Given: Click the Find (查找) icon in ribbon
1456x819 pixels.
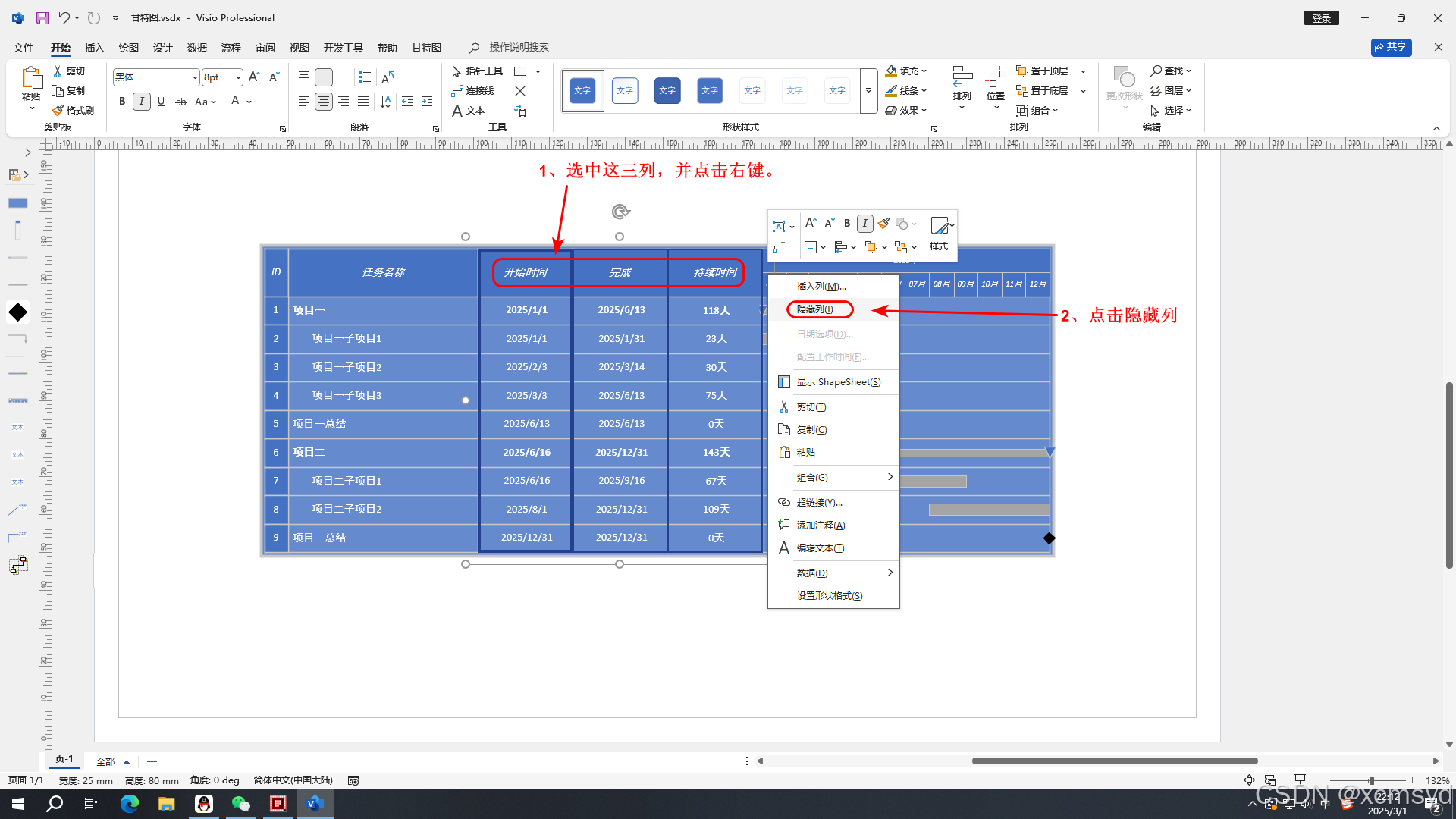Looking at the screenshot, I should pos(1156,71).
